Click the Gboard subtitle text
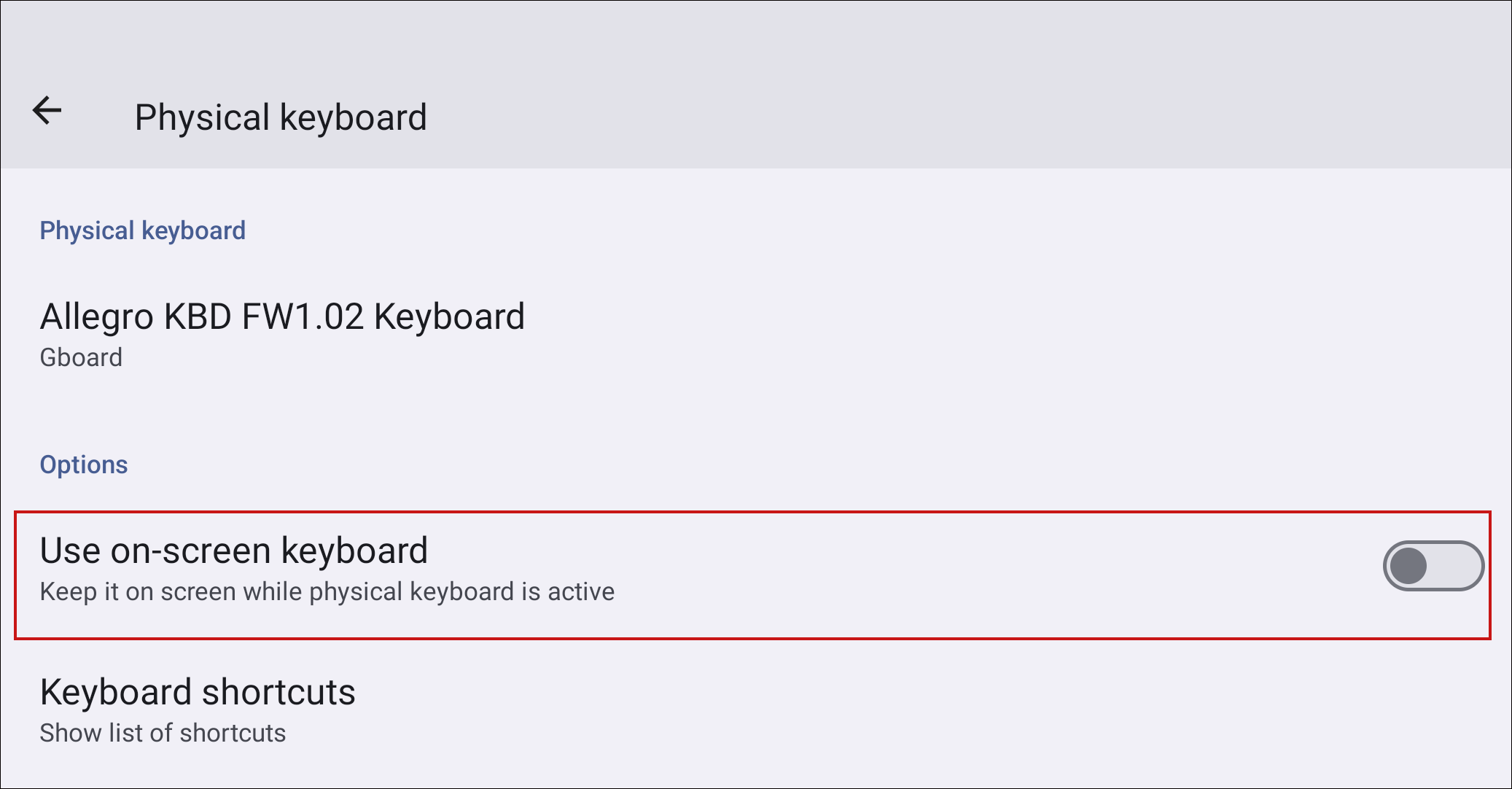This screenshot has width=1512, height=789. (81, 358)
